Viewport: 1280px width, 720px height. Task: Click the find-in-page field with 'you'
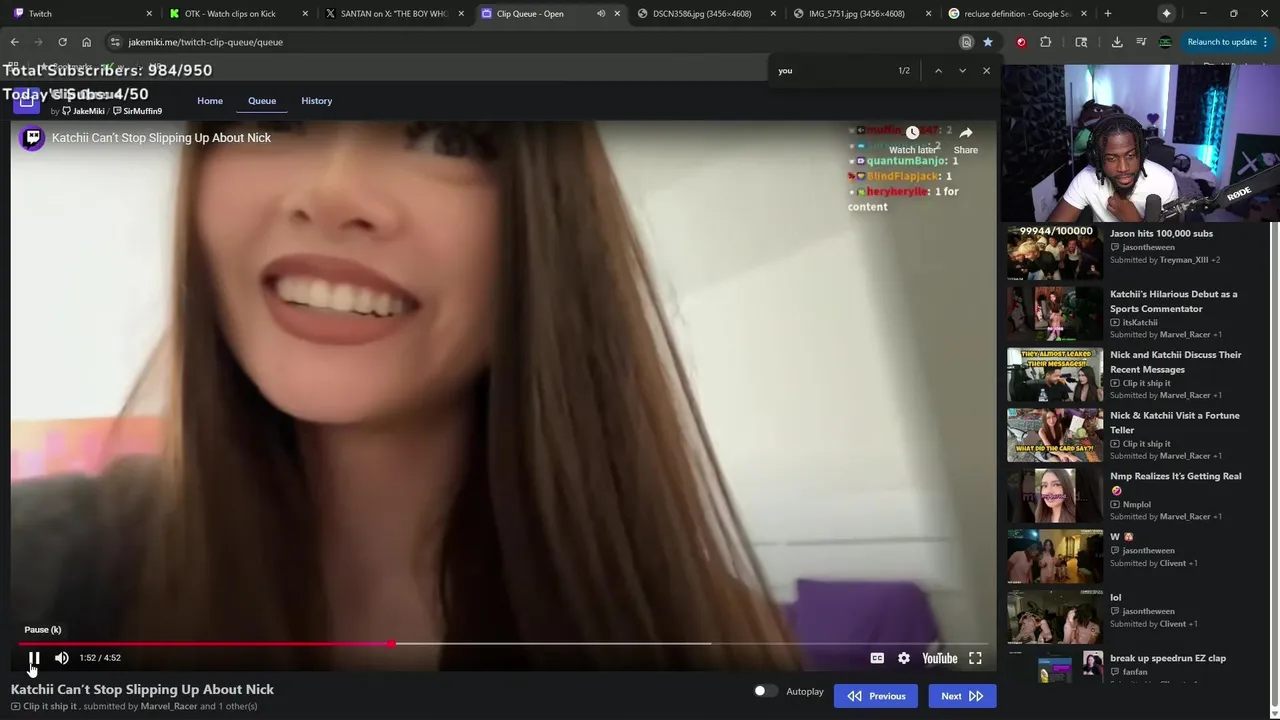832,71
